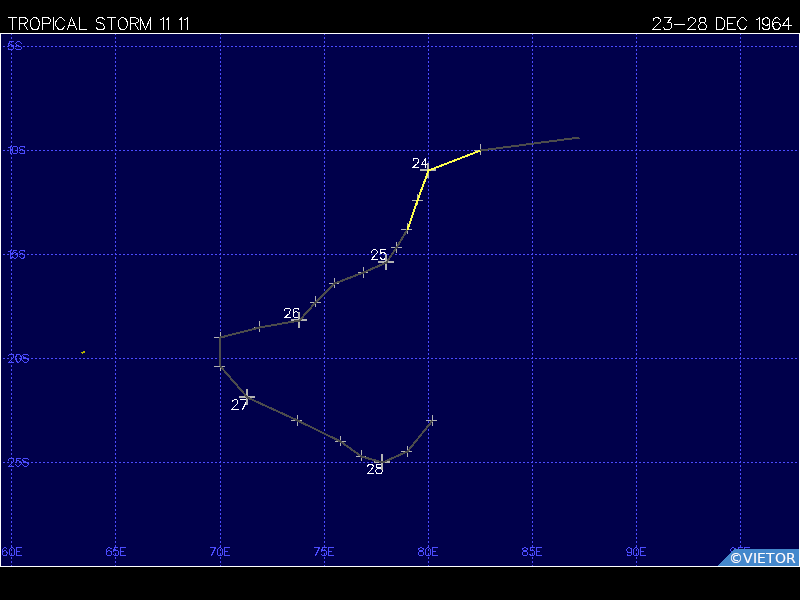
Task: Click the 75E longitude label
Action: 324,552
